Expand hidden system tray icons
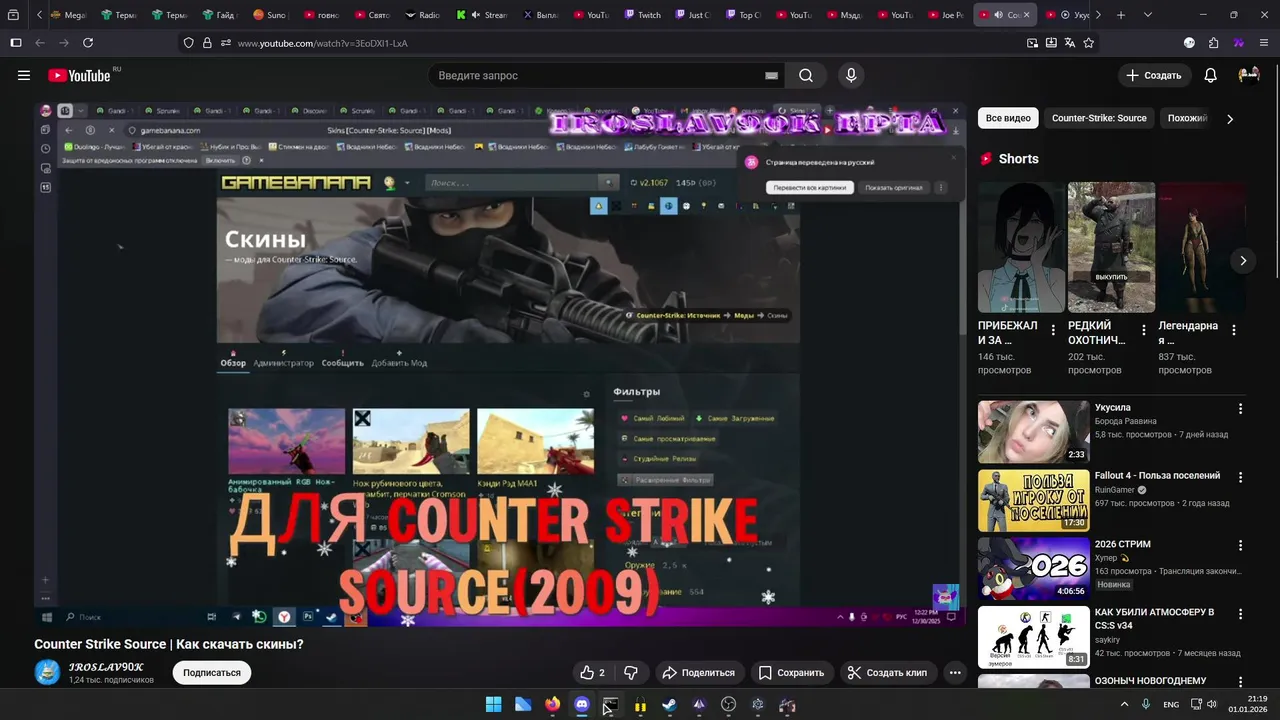The width and height of the screenshot is (1280, 720). pos(1124,705)
